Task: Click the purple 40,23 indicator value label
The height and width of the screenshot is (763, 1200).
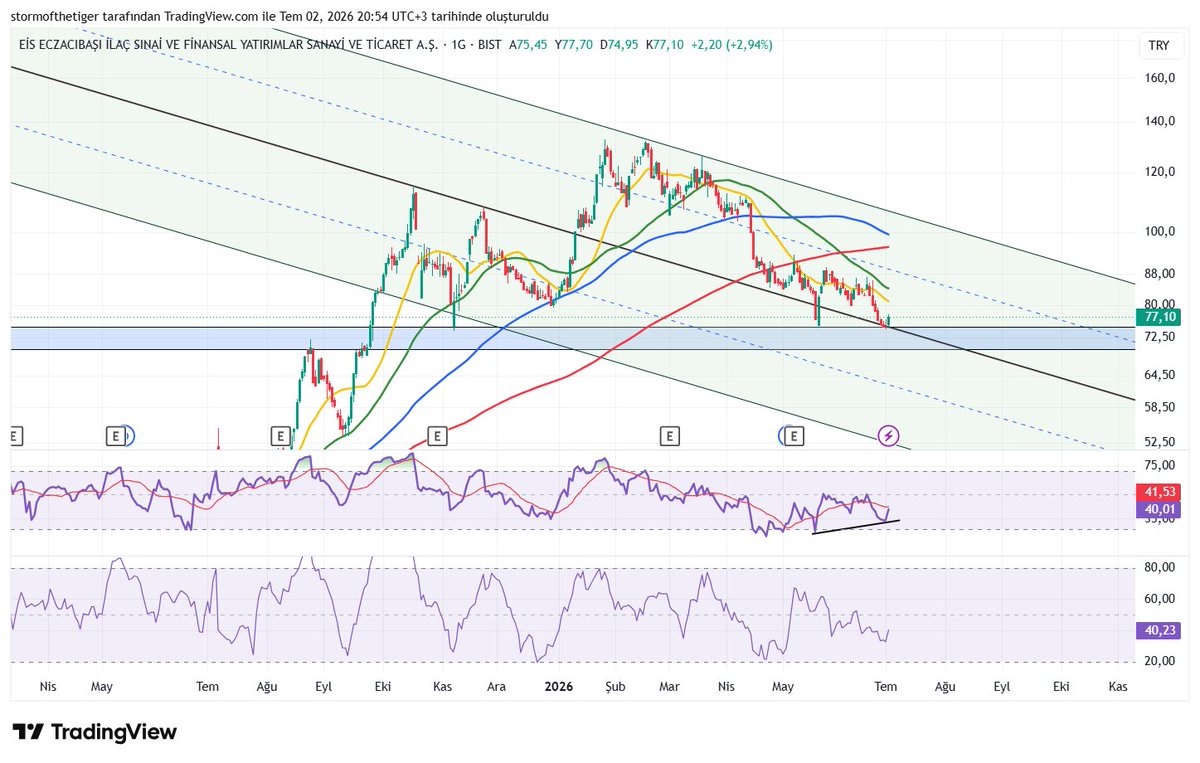Action: point(1158,630)
